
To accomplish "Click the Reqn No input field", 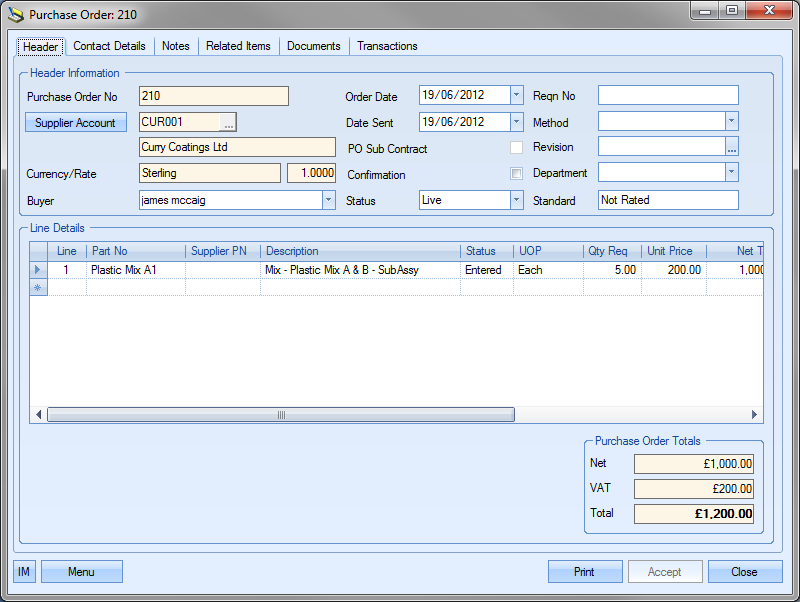I will point(667,96).
